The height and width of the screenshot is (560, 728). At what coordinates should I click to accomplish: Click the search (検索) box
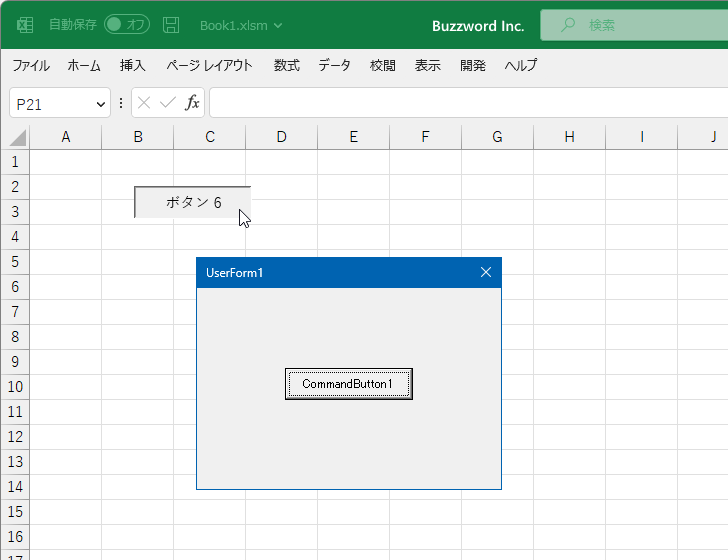(634, 25)
